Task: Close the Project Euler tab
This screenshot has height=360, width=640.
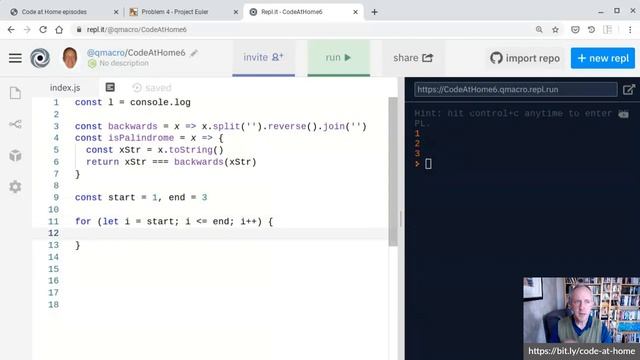Action: [x=236, y=12]
